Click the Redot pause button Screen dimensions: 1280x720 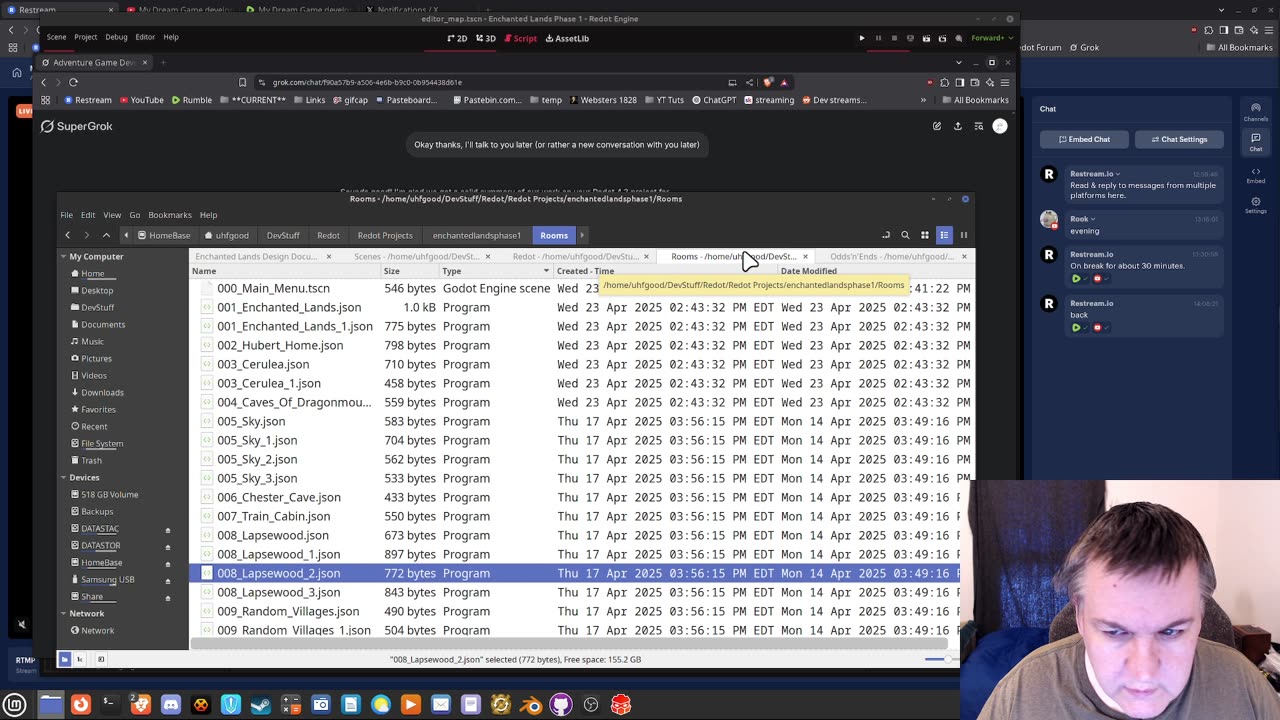[x=878, y=38]
